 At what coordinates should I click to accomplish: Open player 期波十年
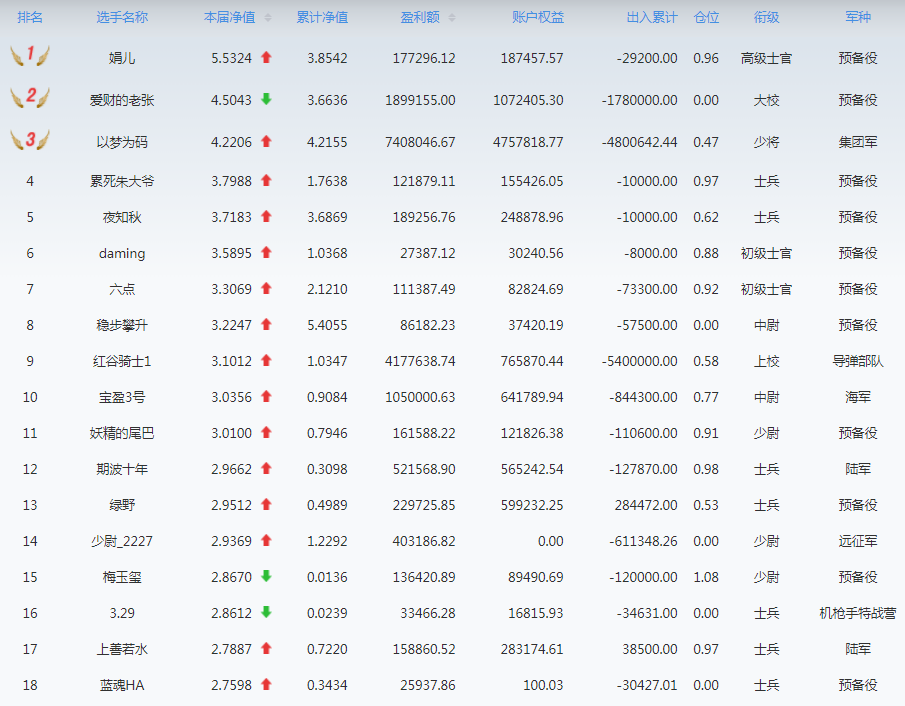(122, 469)
